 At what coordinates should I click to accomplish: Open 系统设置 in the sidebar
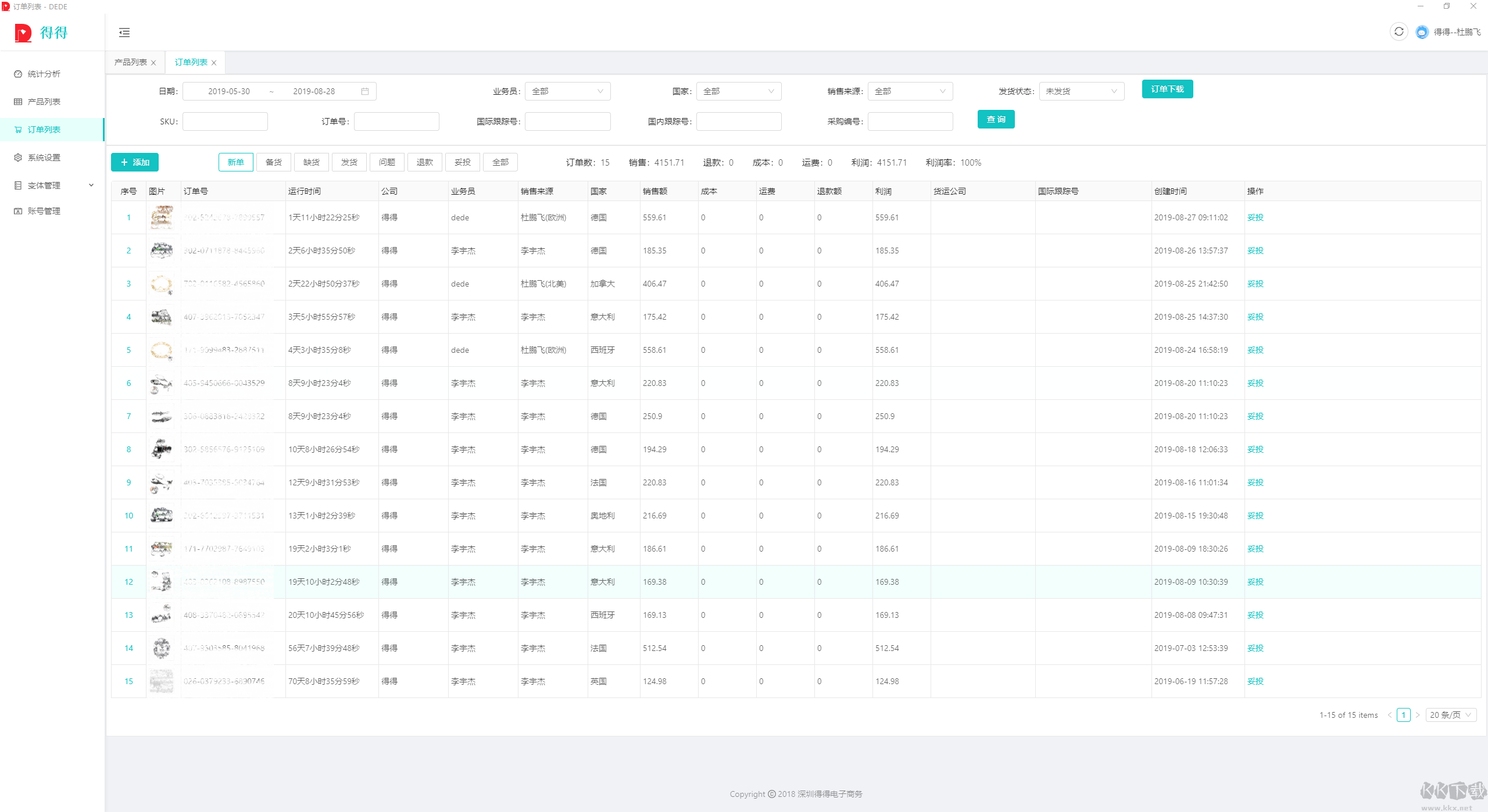[x=44, y=158]
